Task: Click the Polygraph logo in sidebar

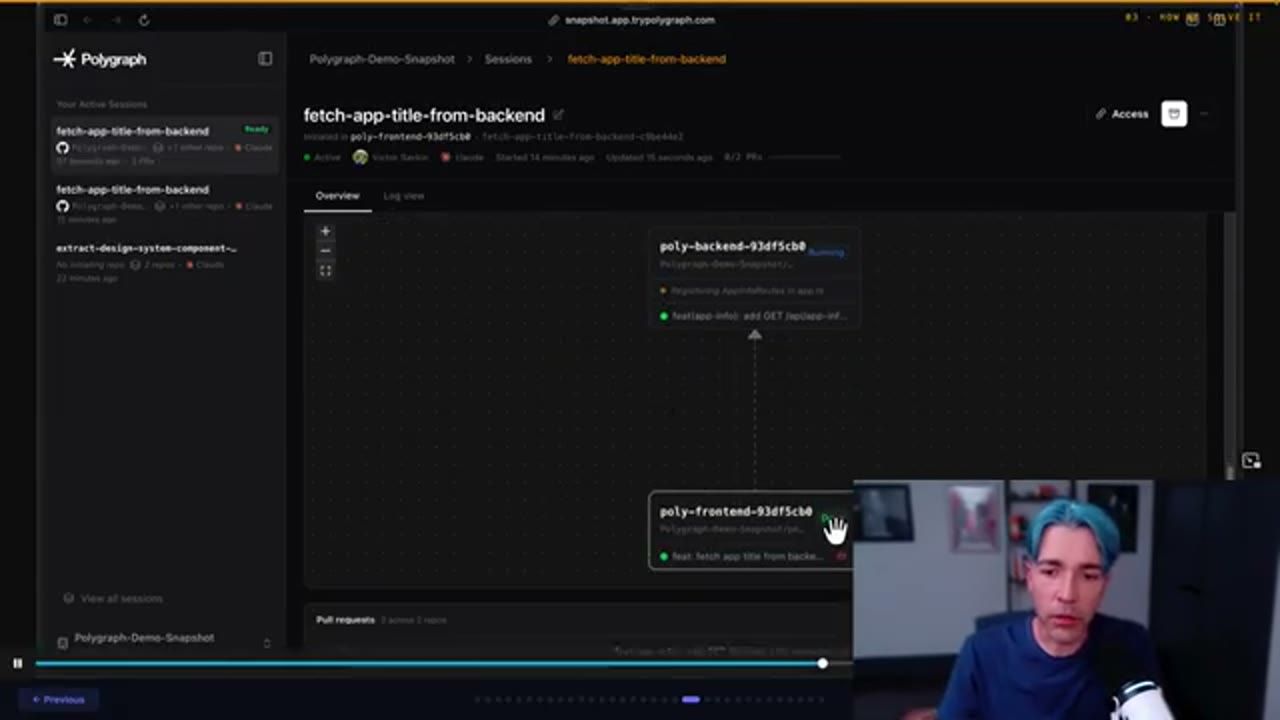Action: [100, 59]
